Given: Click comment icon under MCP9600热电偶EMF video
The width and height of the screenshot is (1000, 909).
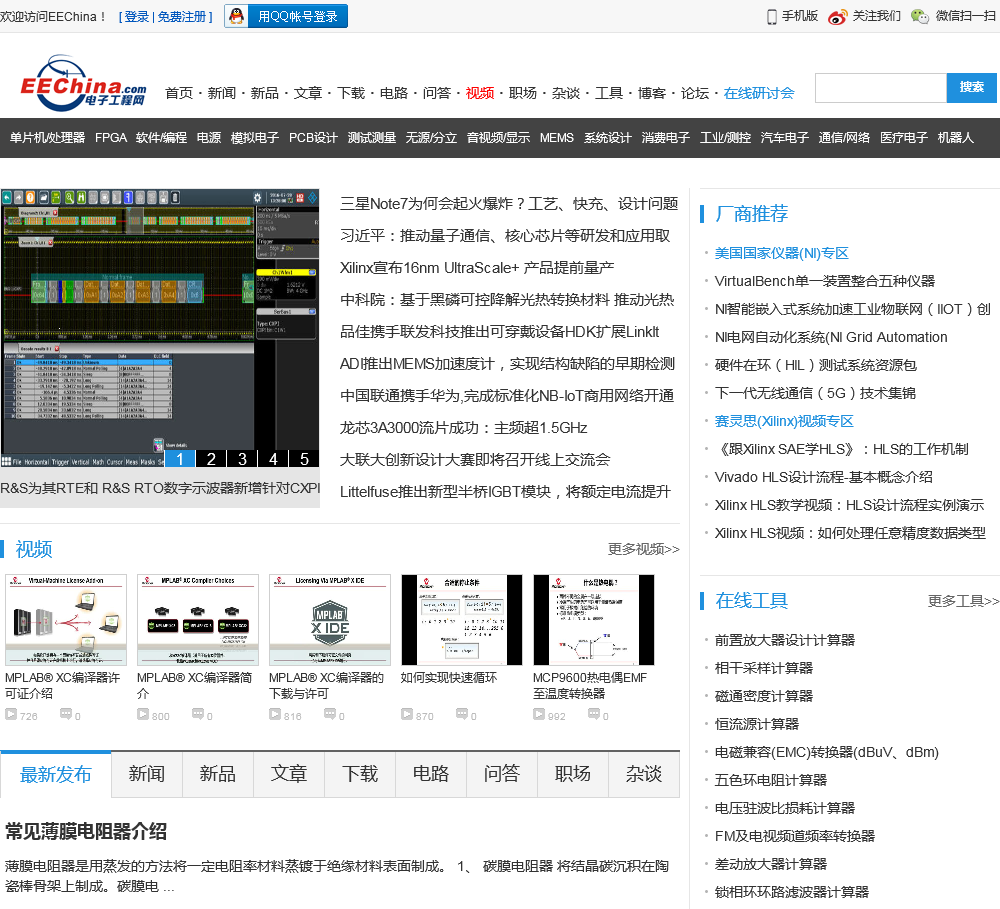Looking at the screenshot, I should tap(594, 714).
